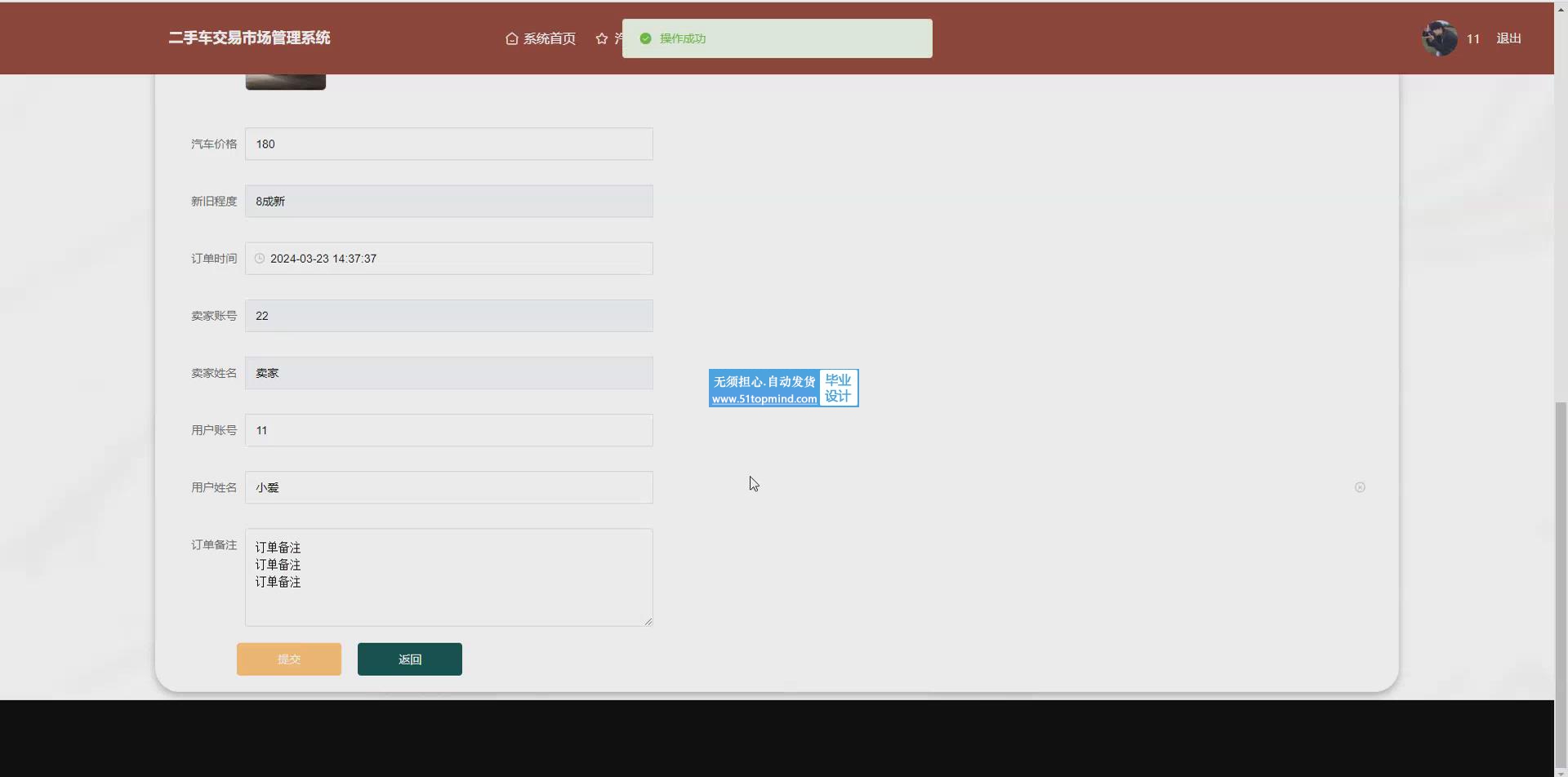Click the 新旧程度 field showing 8成新
This screenshot has height=777, width=1568.
(449, 201)
